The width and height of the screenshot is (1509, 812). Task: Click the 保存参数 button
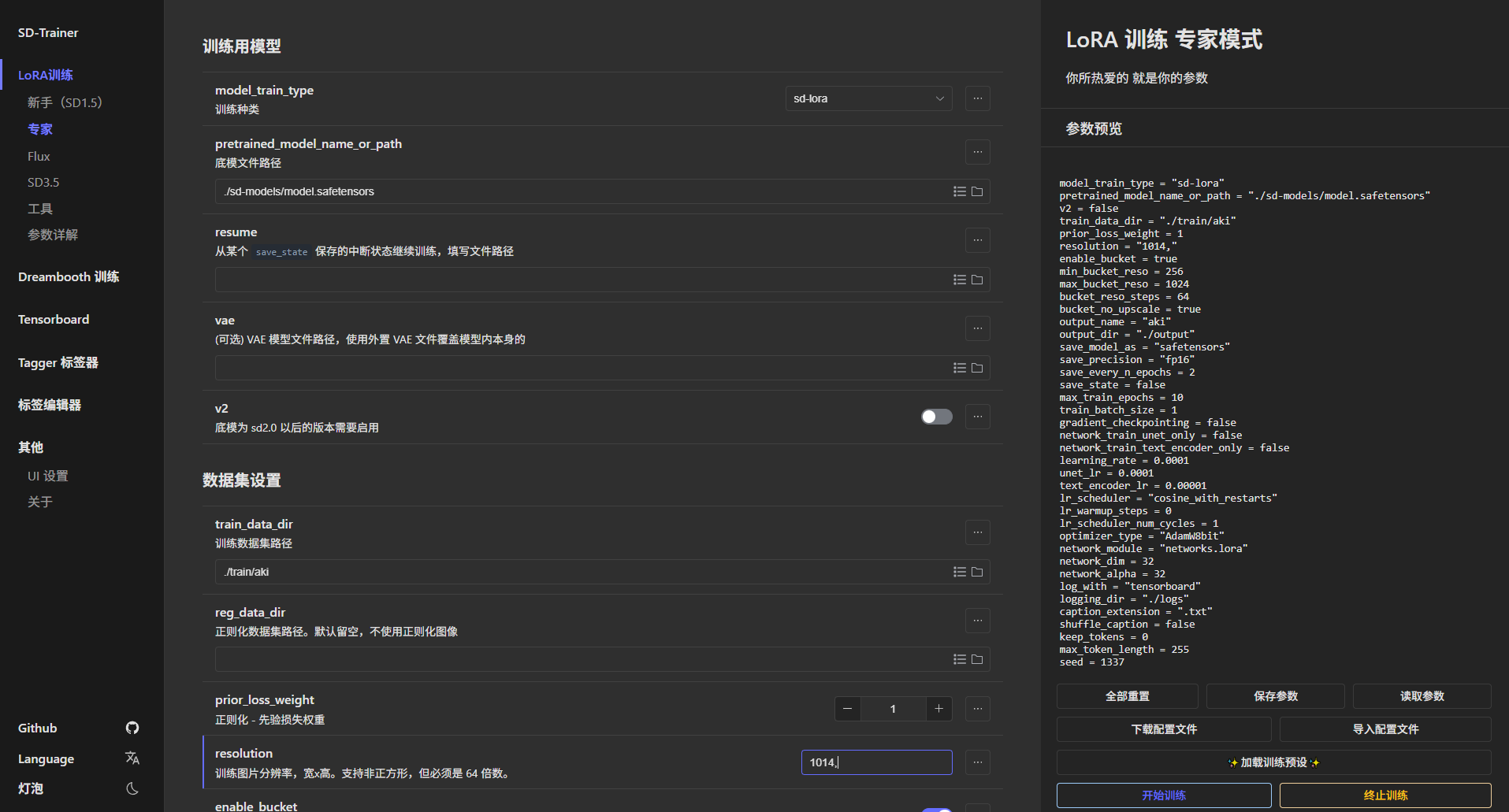click(1275, 696)
